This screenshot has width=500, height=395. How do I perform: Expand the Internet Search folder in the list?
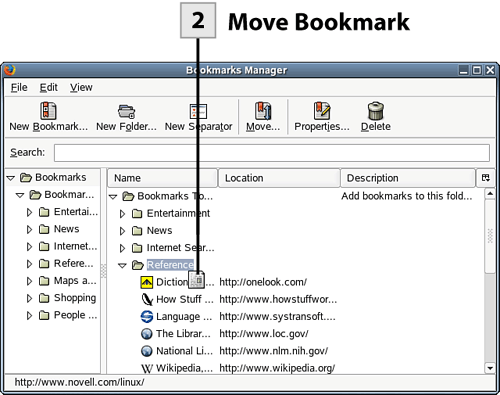pos(122,248)
